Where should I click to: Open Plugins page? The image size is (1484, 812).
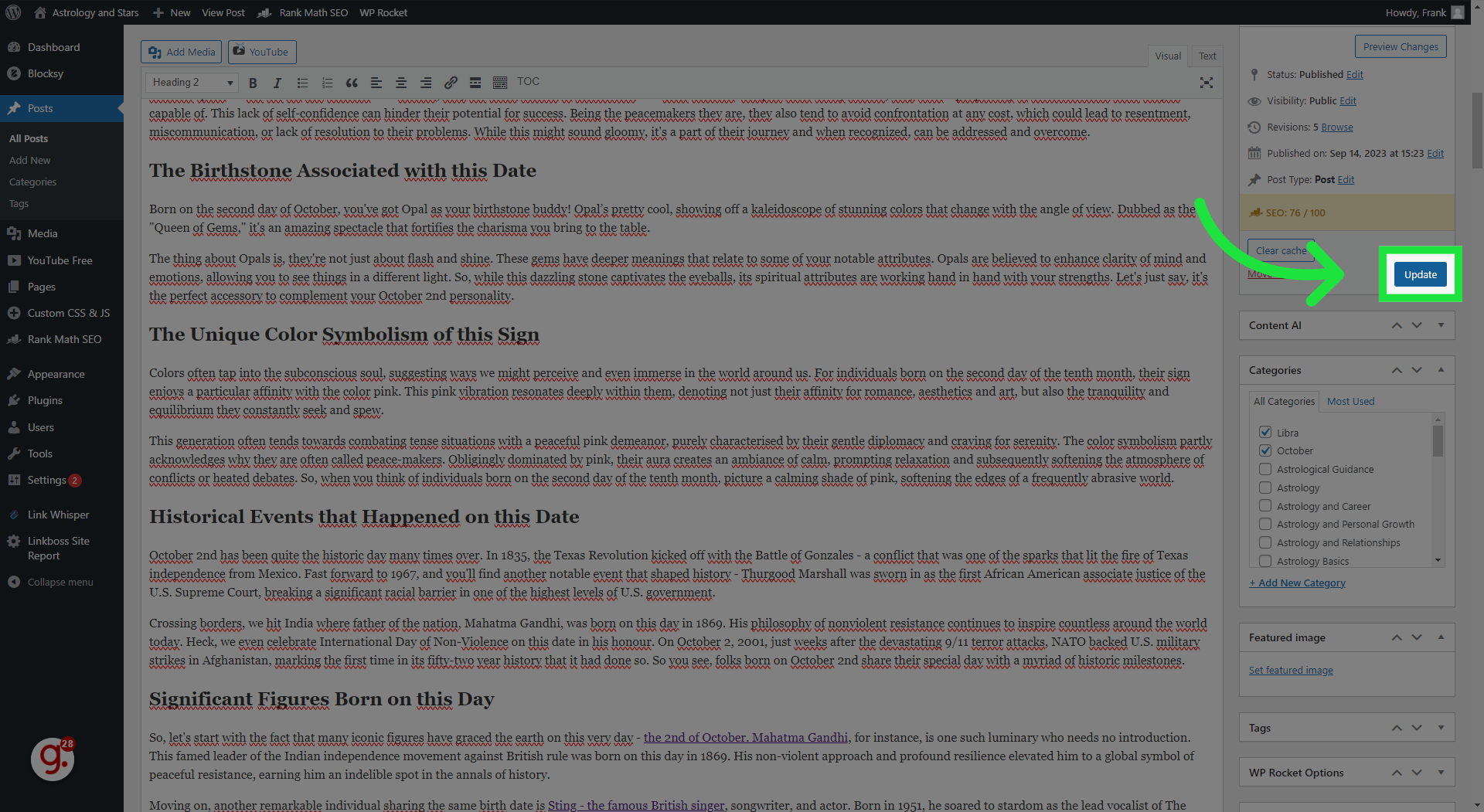[45, 400]
